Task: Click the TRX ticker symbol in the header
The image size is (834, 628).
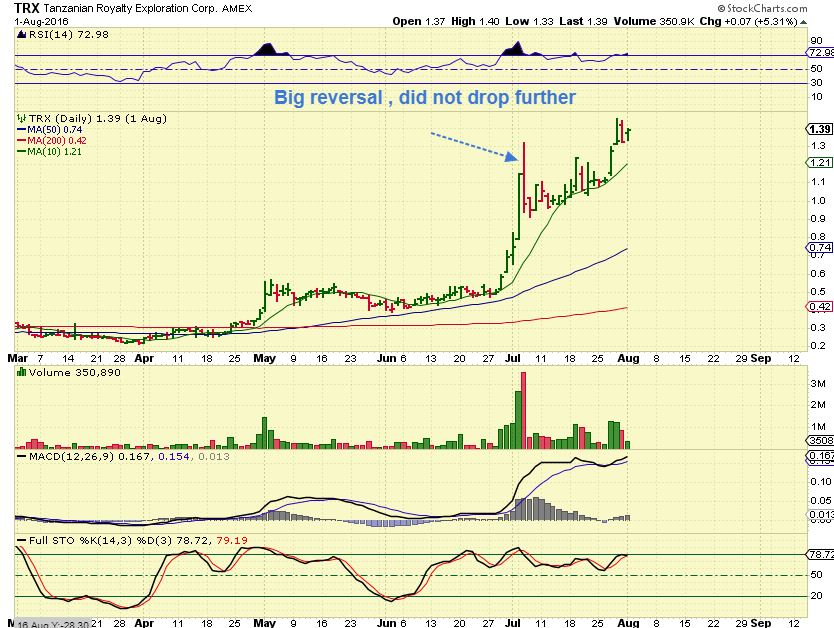Action: point(27,8)
